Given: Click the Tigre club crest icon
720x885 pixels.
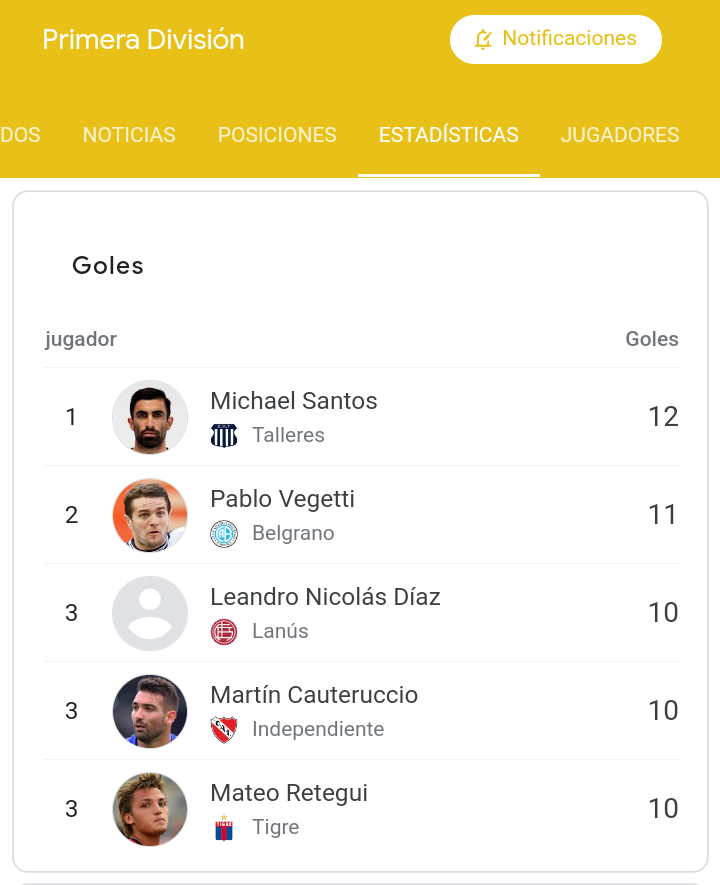Looking at the screenshot, I should [x=224, y=828].
